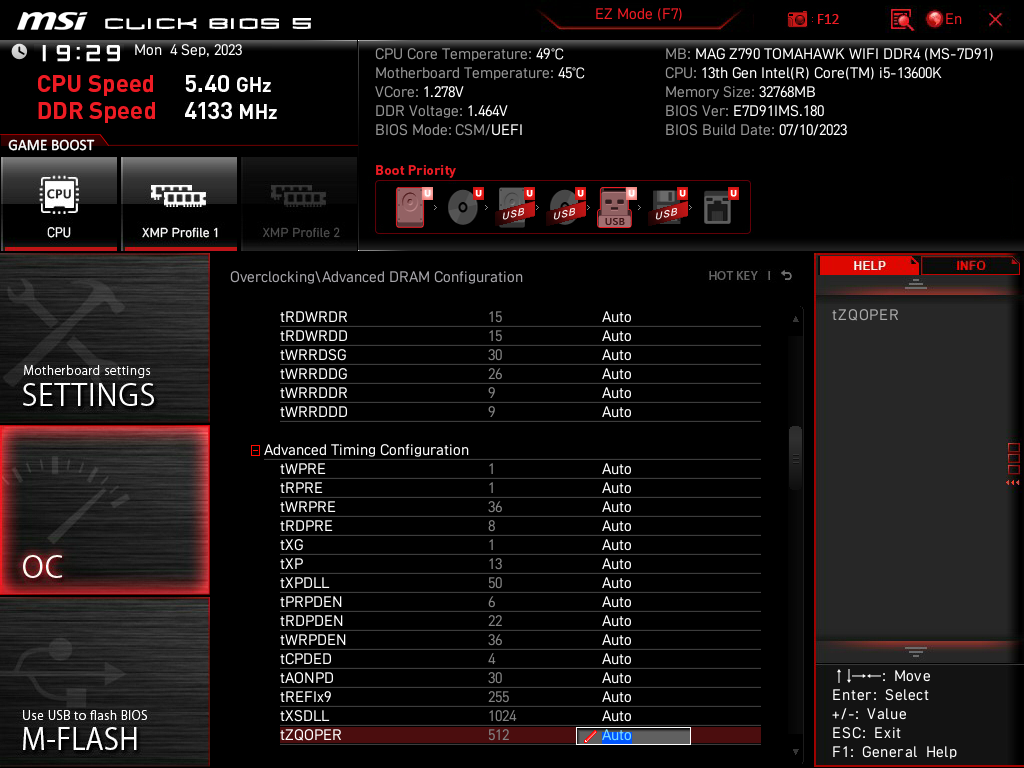
Task: Toggle the CPU Game Boost button
Action: [59, 203]
